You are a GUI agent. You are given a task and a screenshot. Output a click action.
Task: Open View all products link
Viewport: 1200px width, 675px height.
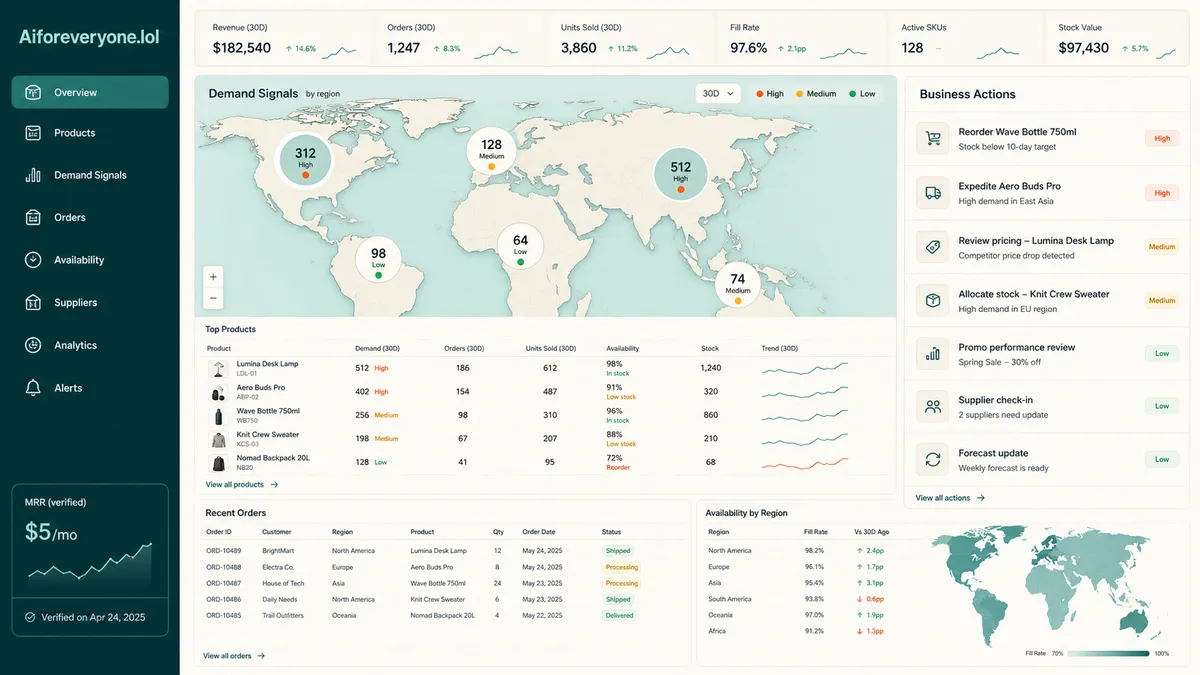pyautogui.click(x=242, y=484)
